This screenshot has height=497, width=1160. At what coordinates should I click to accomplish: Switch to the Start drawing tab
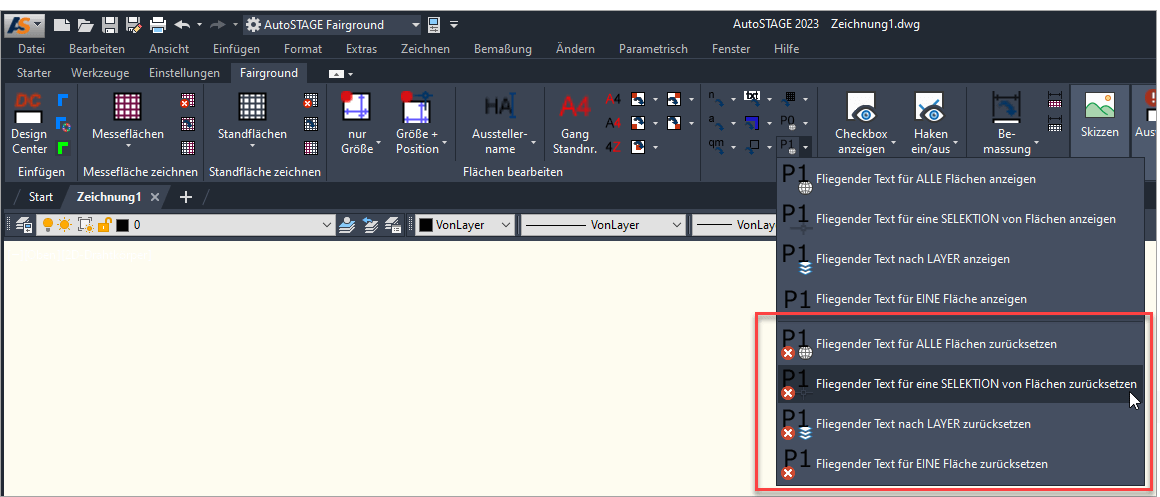pos(41,197)
